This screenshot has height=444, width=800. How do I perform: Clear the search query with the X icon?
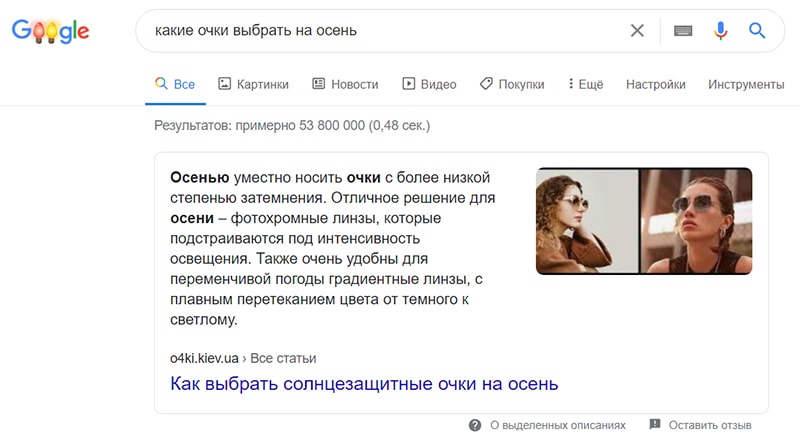(x=637, y=31)
